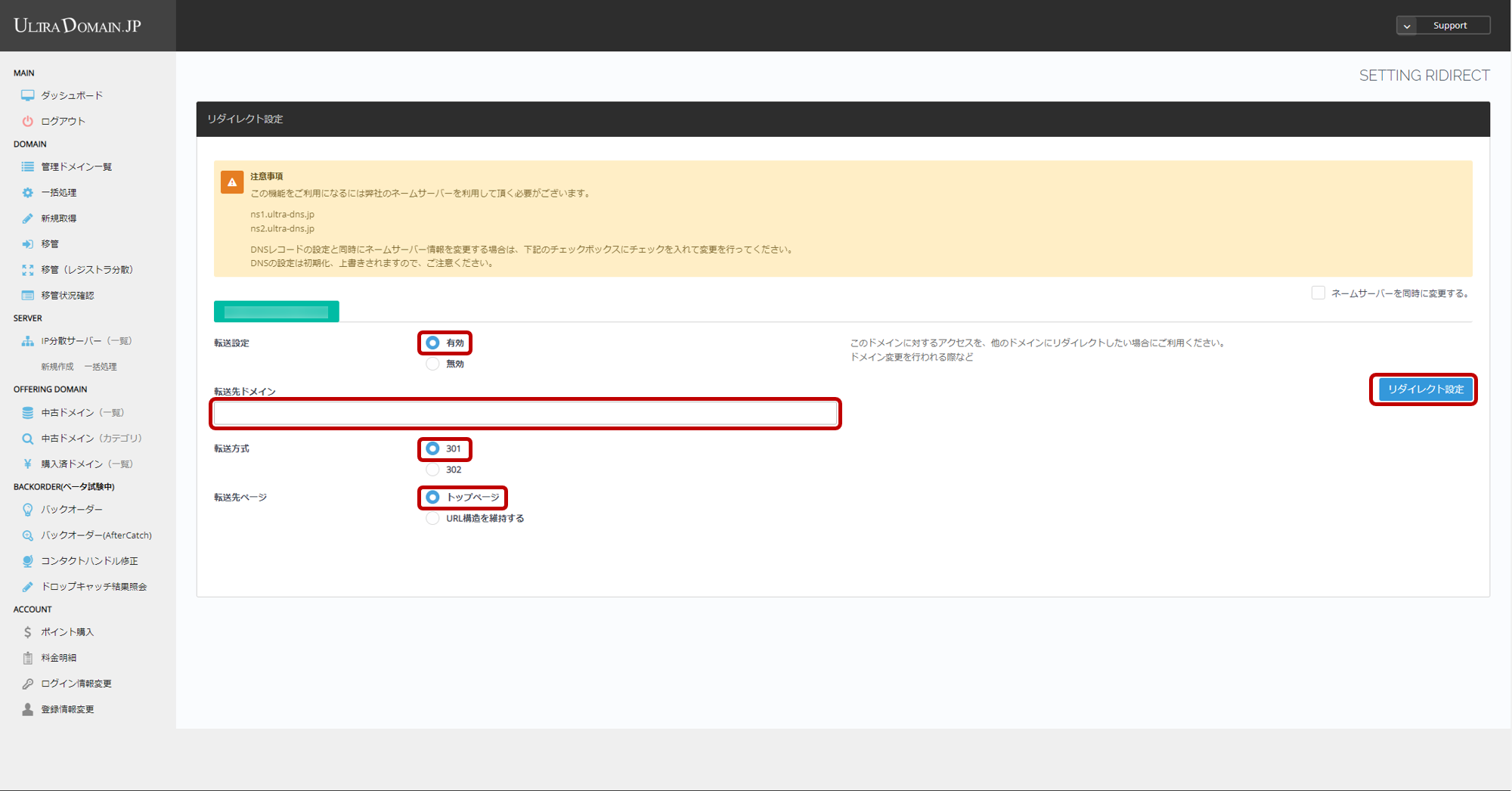The image size is (1512, 791).
Task: Click the key icon for ログイン情報変更
Action: coord(28,684)
